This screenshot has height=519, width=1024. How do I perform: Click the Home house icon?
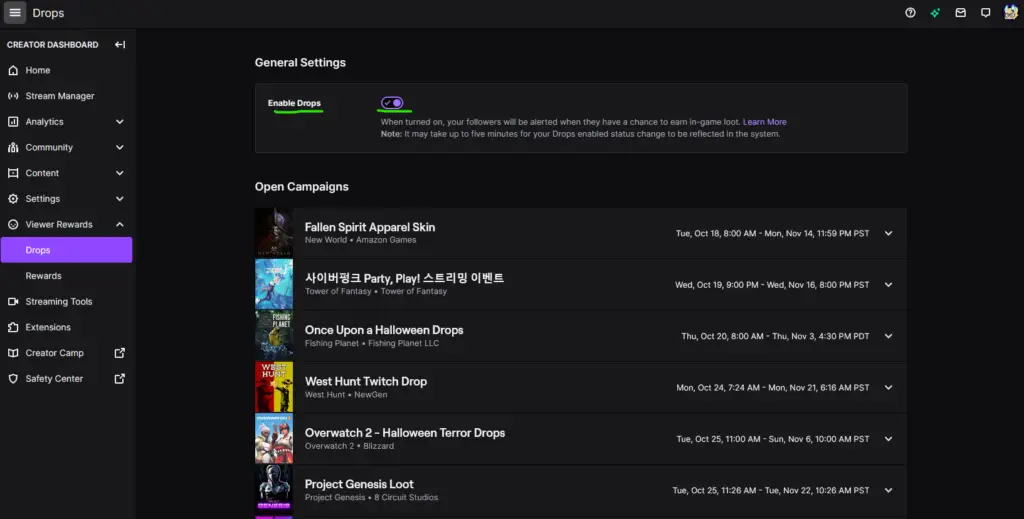point(13,70)
